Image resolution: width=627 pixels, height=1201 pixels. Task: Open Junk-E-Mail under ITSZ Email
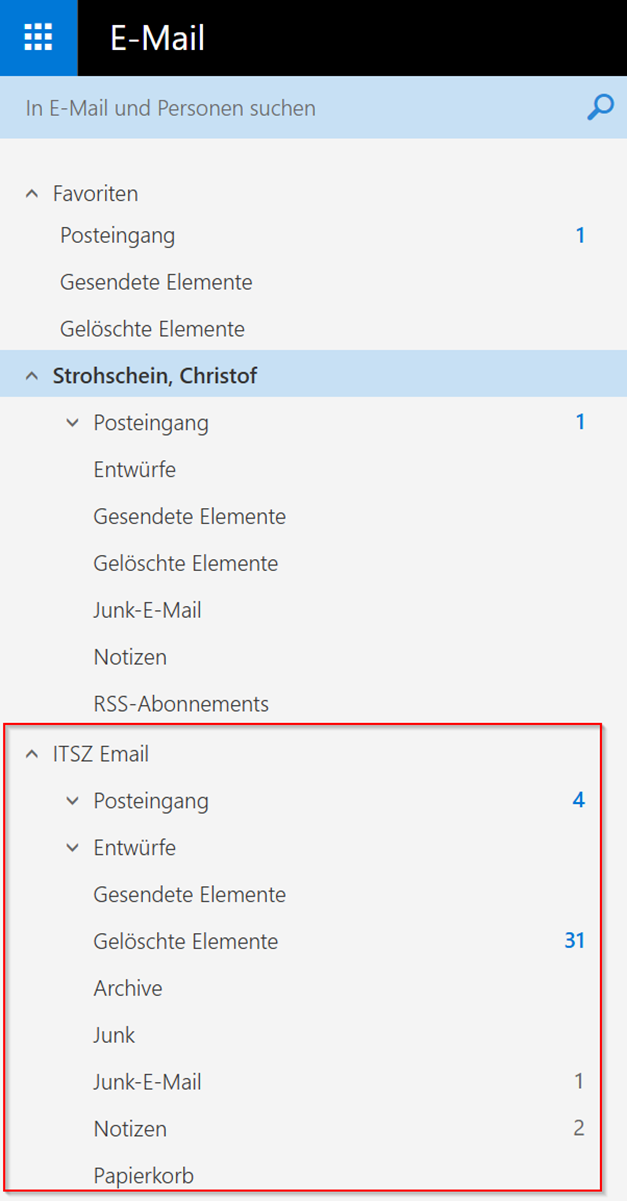[147, 1082]
